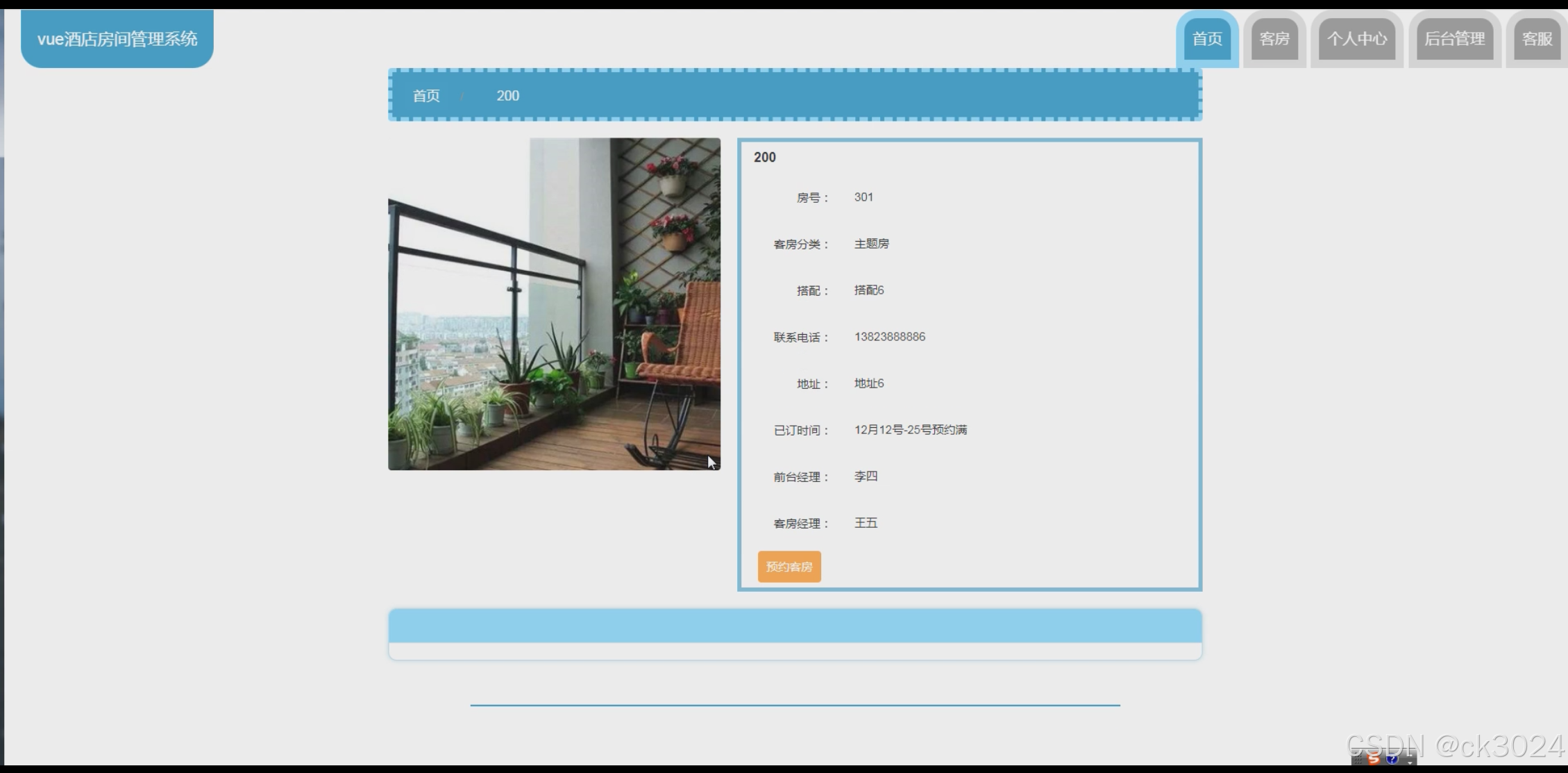This screenshot has height=773, width=1568.
Task: Click the language bar drag grip
Action: pos(1358,759)
